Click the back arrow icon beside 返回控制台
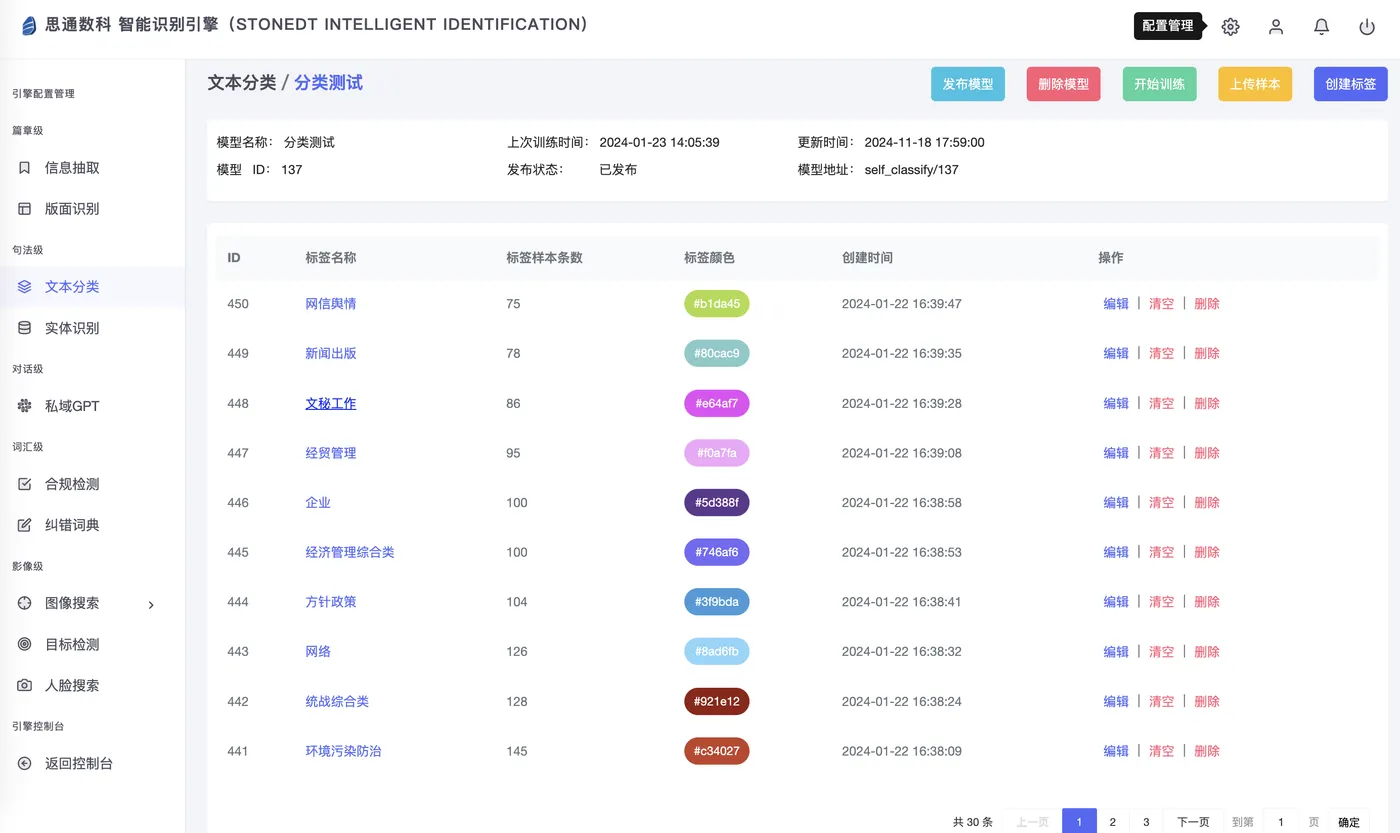1400x833 pixels. tap(25, 764)
